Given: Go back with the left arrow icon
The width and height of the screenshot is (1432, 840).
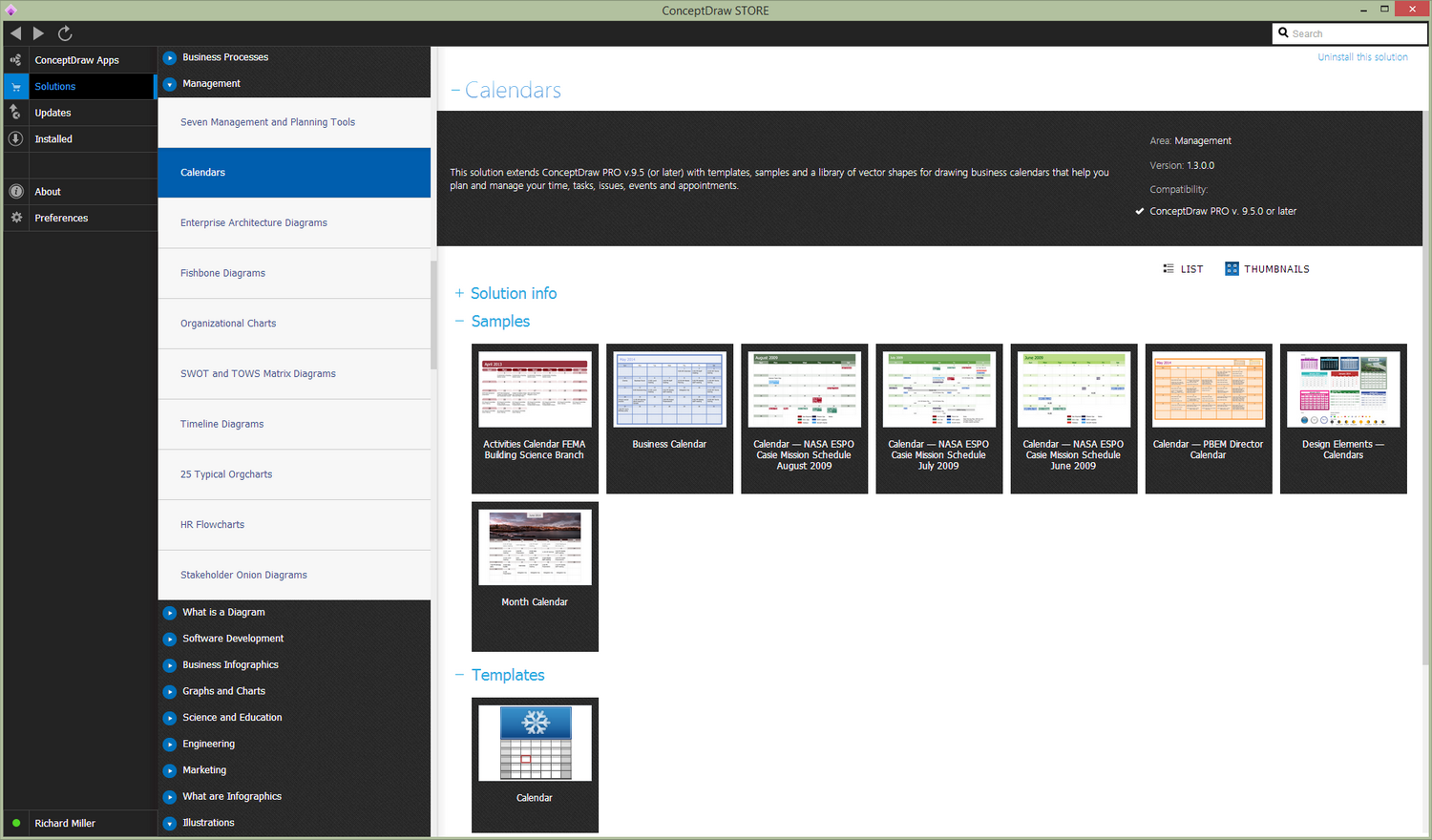Looking at the screenshot, I should 15,33.
